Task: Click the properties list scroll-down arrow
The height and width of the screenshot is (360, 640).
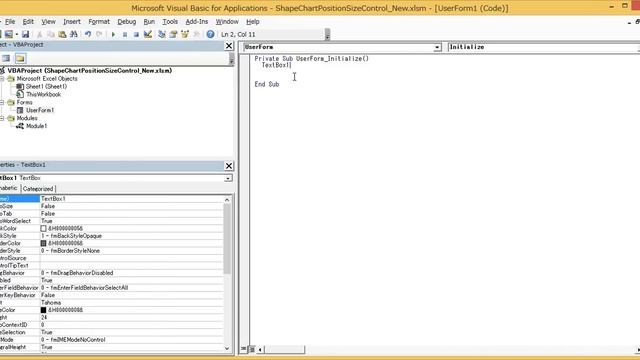Action: (x=227, y=348)
